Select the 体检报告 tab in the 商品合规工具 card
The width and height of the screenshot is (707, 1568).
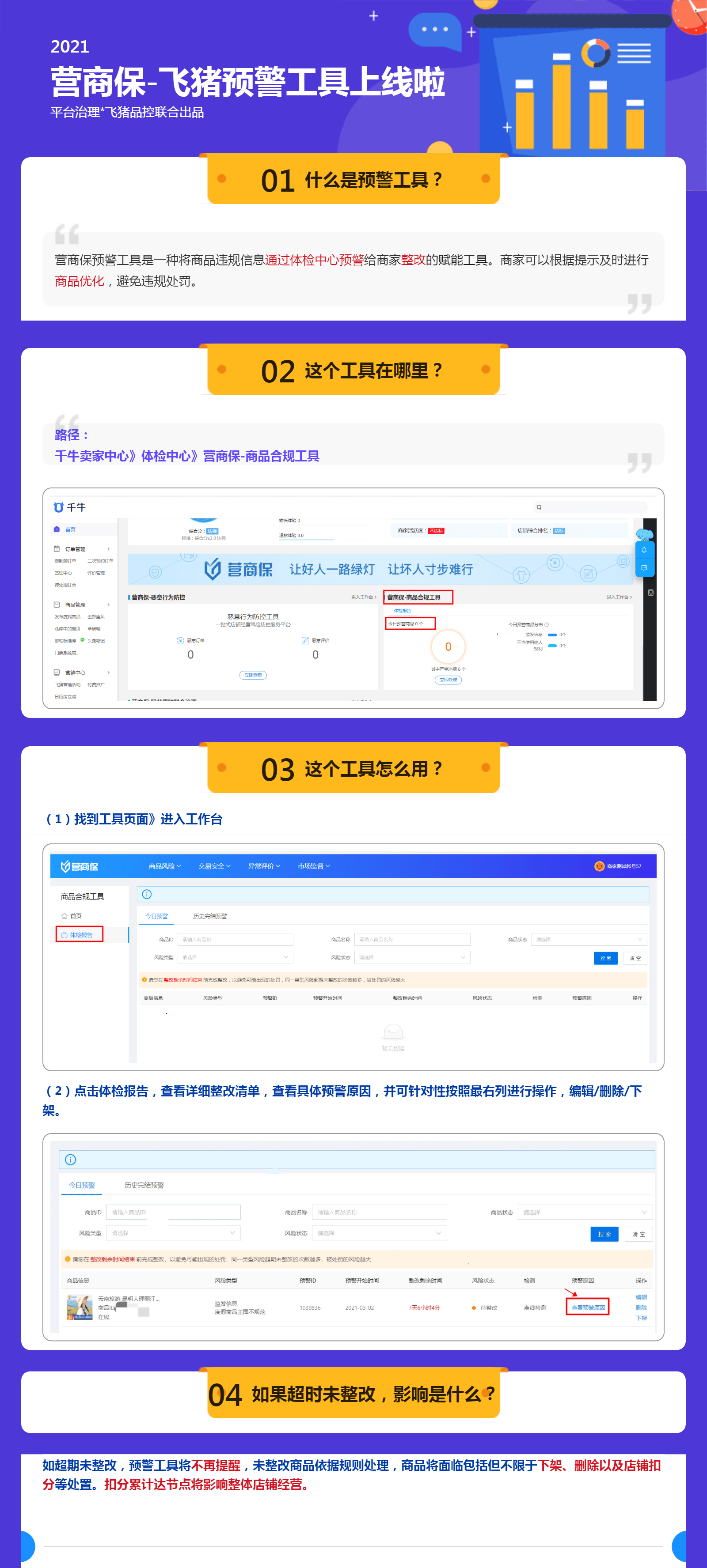402,611
